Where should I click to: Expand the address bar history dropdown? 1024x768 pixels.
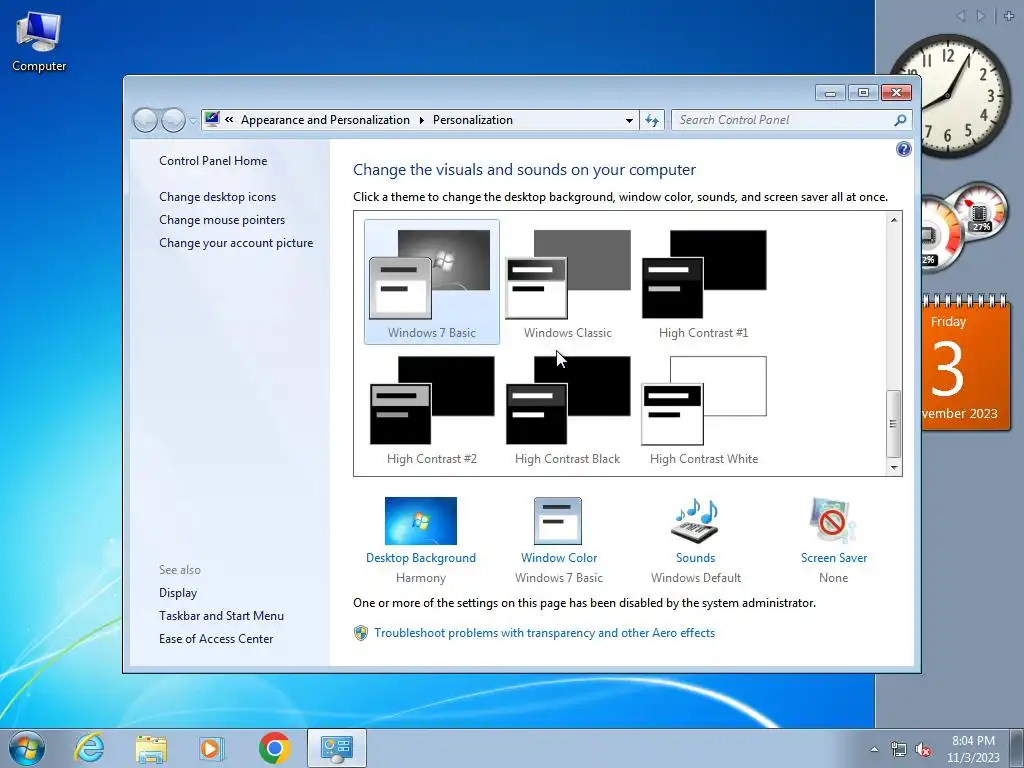point(629,120)
